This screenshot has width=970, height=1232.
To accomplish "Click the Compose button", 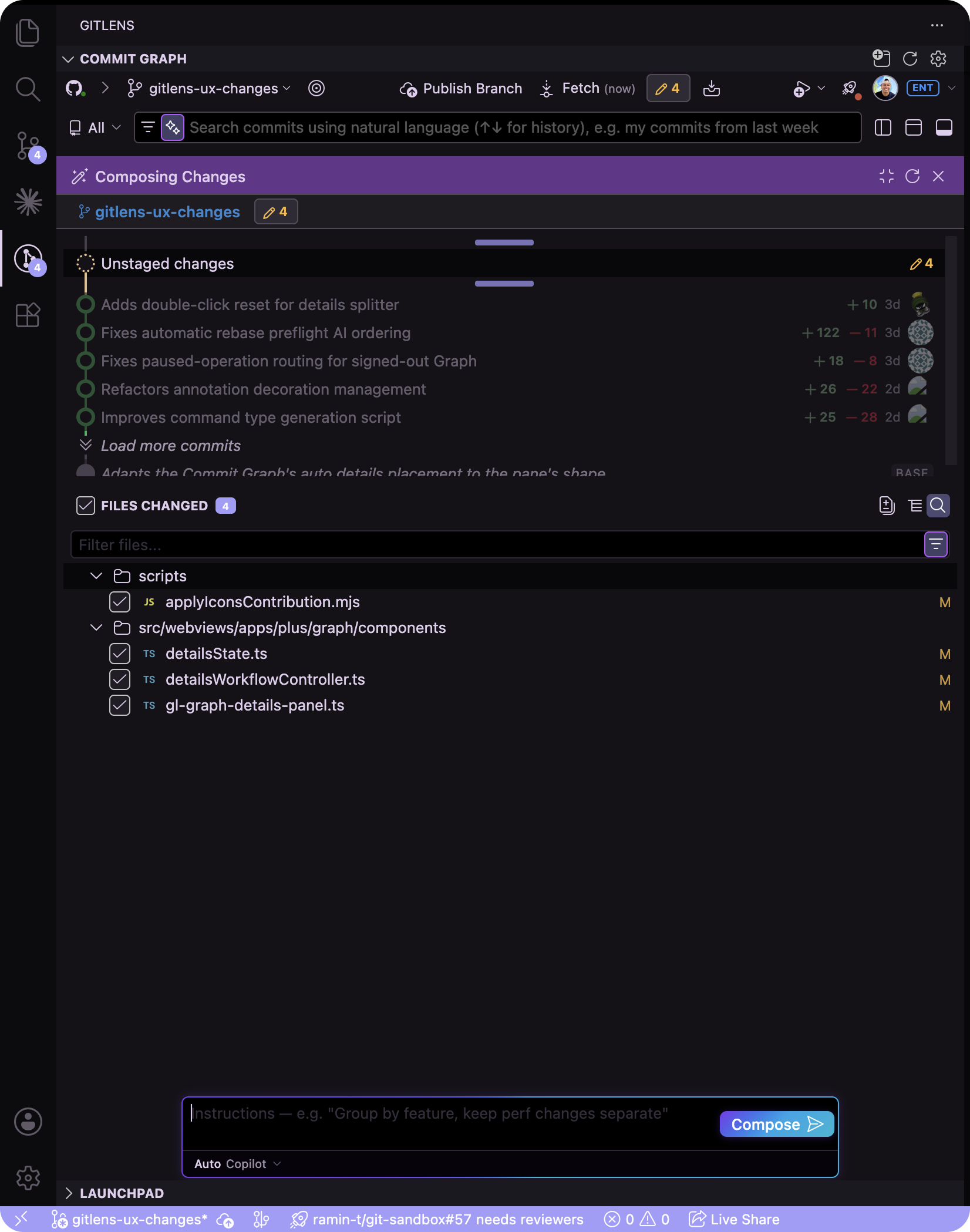I will point(777,1125).
